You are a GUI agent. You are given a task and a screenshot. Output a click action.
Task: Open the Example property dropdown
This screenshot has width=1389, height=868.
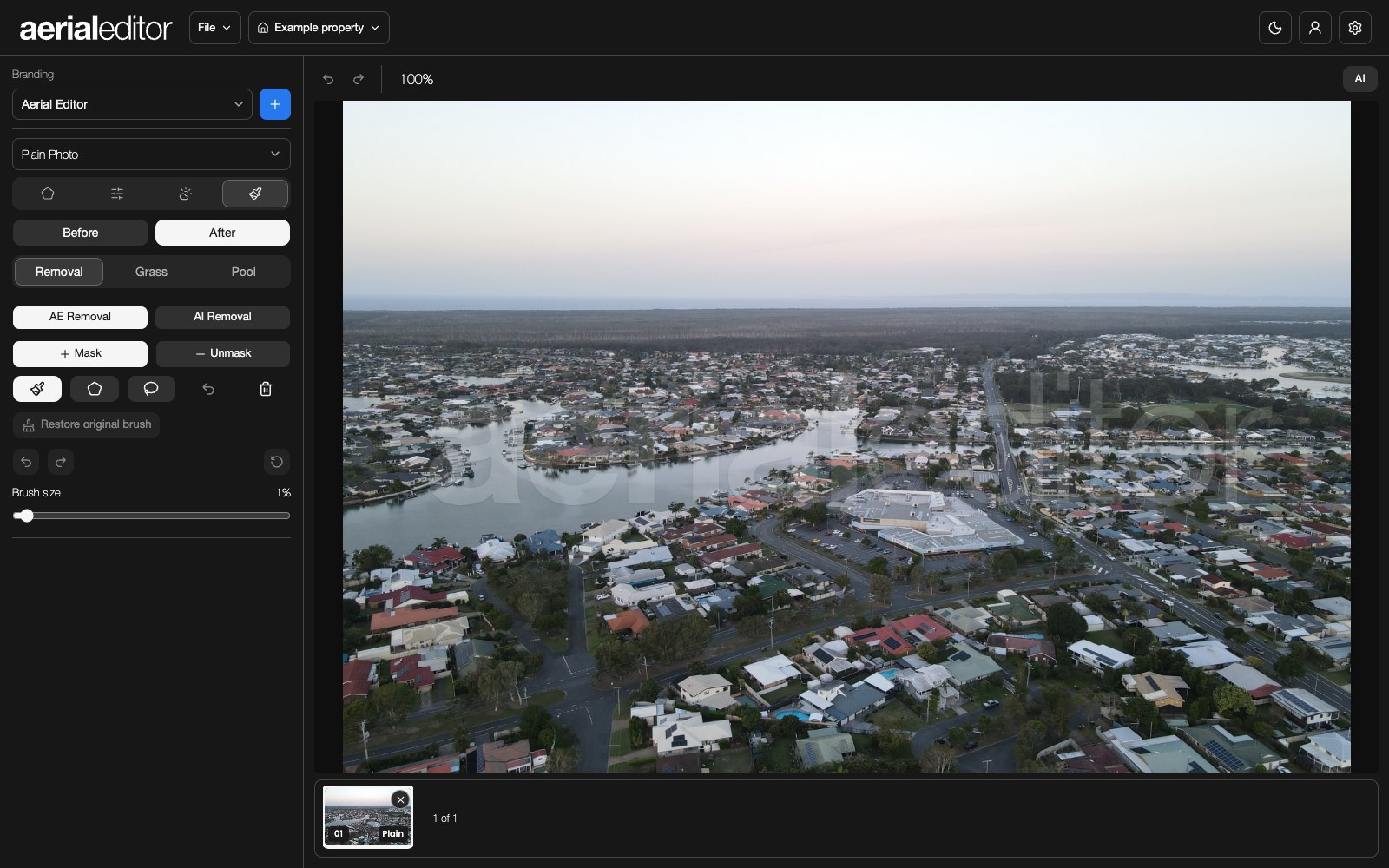pyautogui.click(x=319, y=28)
